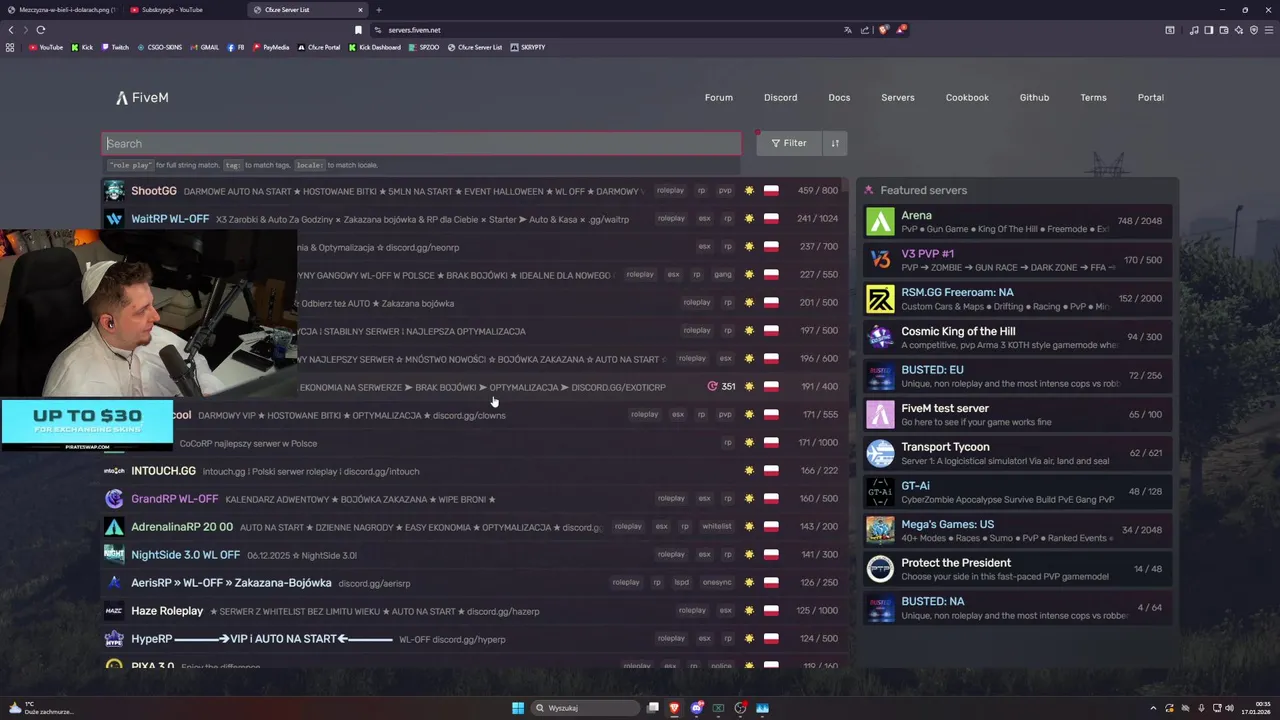The height and width of the screenshot is (720, 1280).
Task: Open the Portal link in the header
Action: [1151, 98]
